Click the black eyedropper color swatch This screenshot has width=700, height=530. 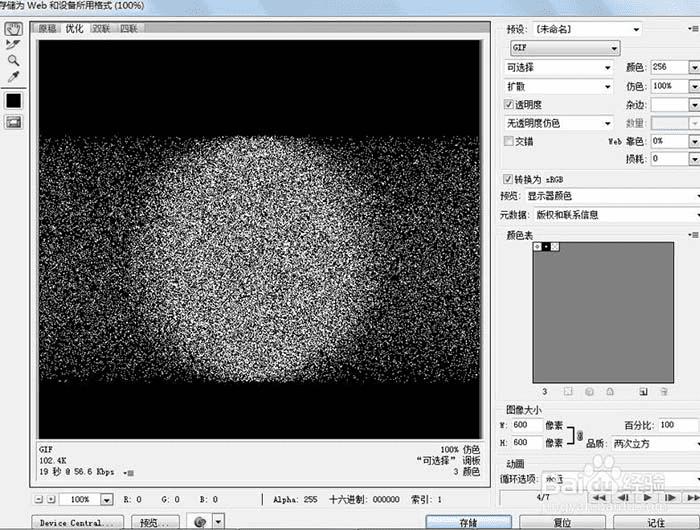(13, 101)
